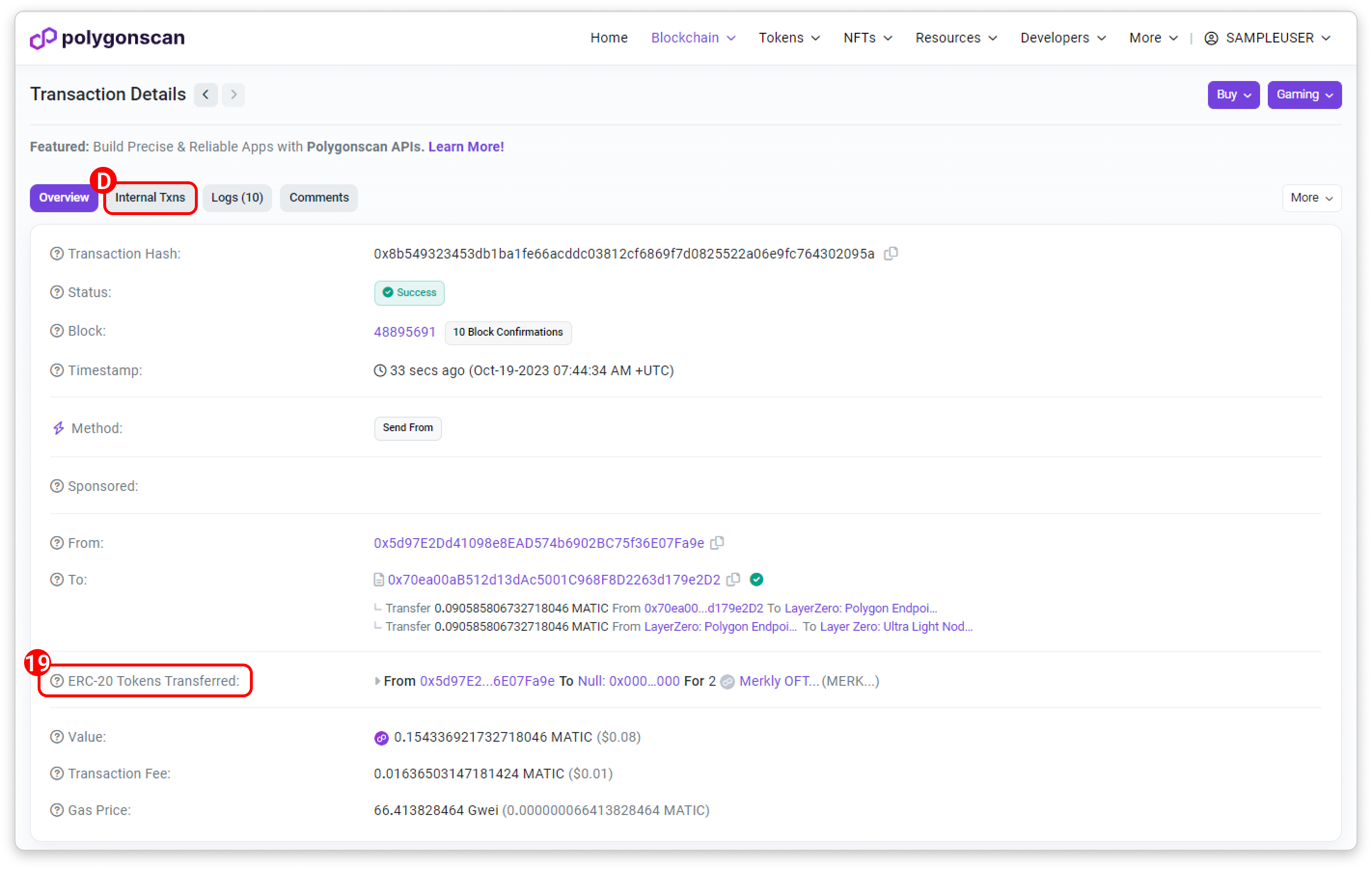Click the Learn More! link
Viewport: 1372px width, 869px height.
[x=466, y=146]
